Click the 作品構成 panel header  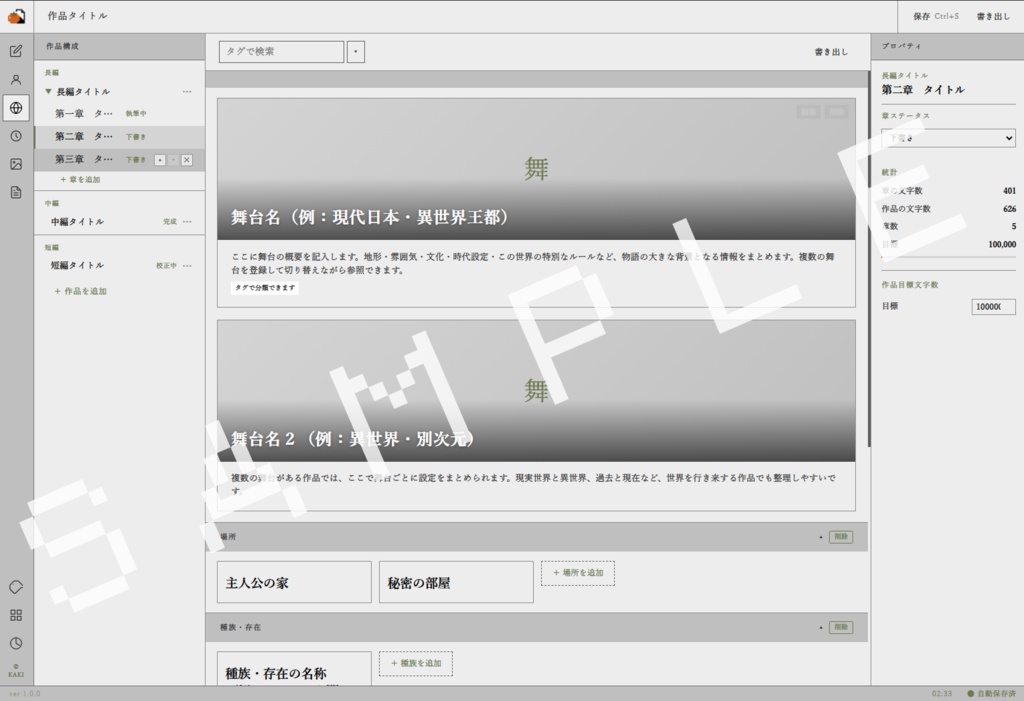120,46
